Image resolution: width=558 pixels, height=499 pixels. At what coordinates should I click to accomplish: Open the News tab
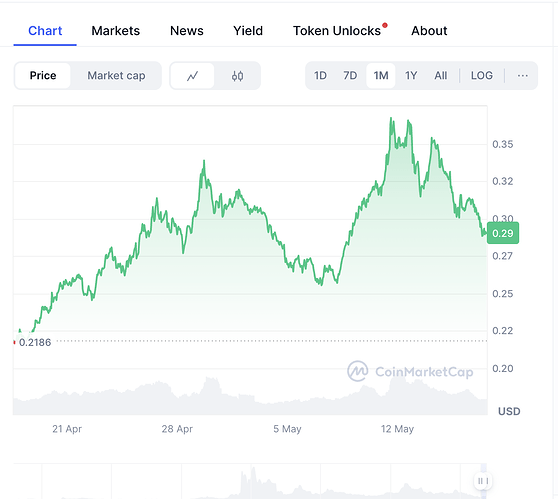pos(187,31)
